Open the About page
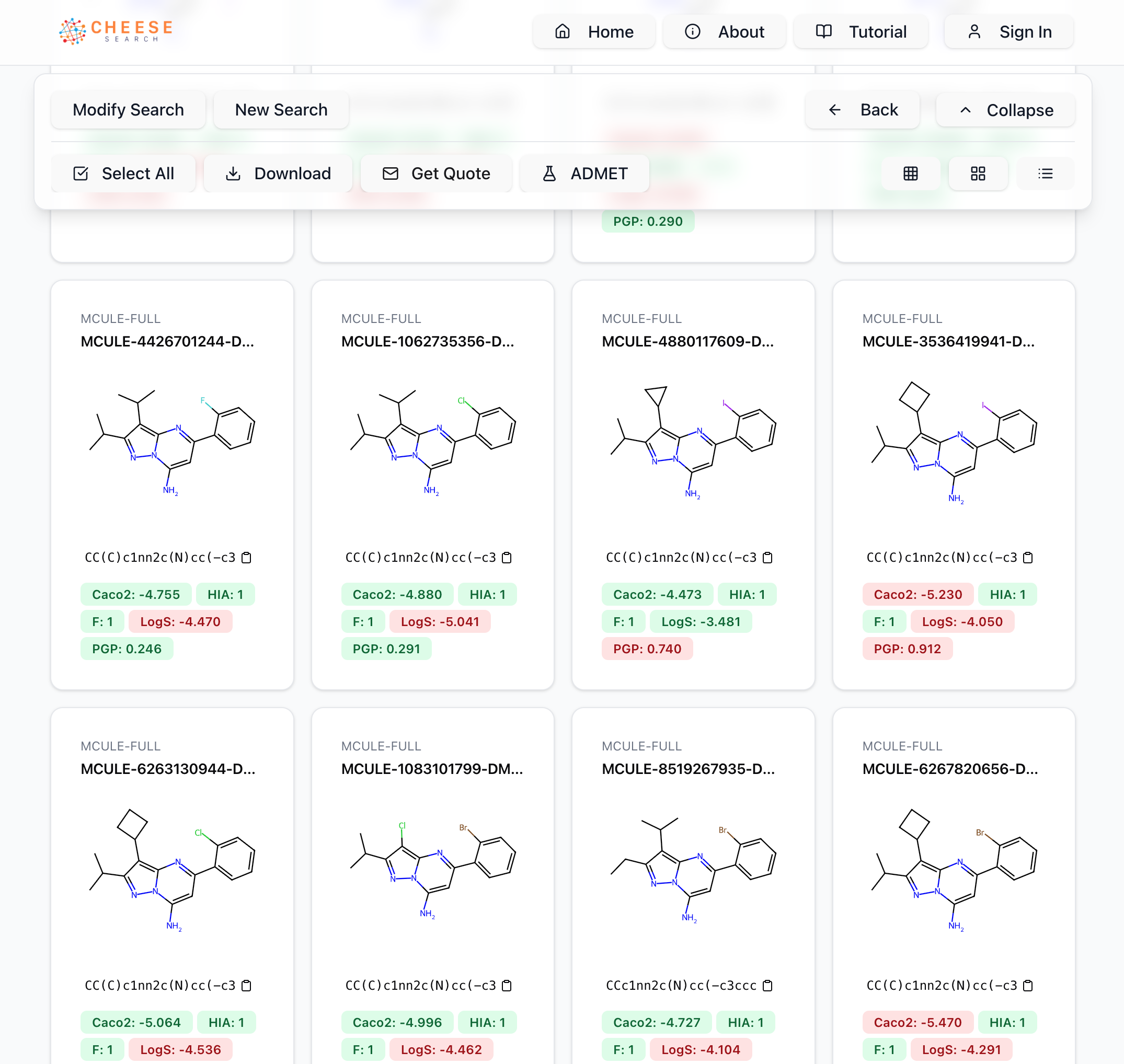1124x1064 pixels. (x=724, y=32)
